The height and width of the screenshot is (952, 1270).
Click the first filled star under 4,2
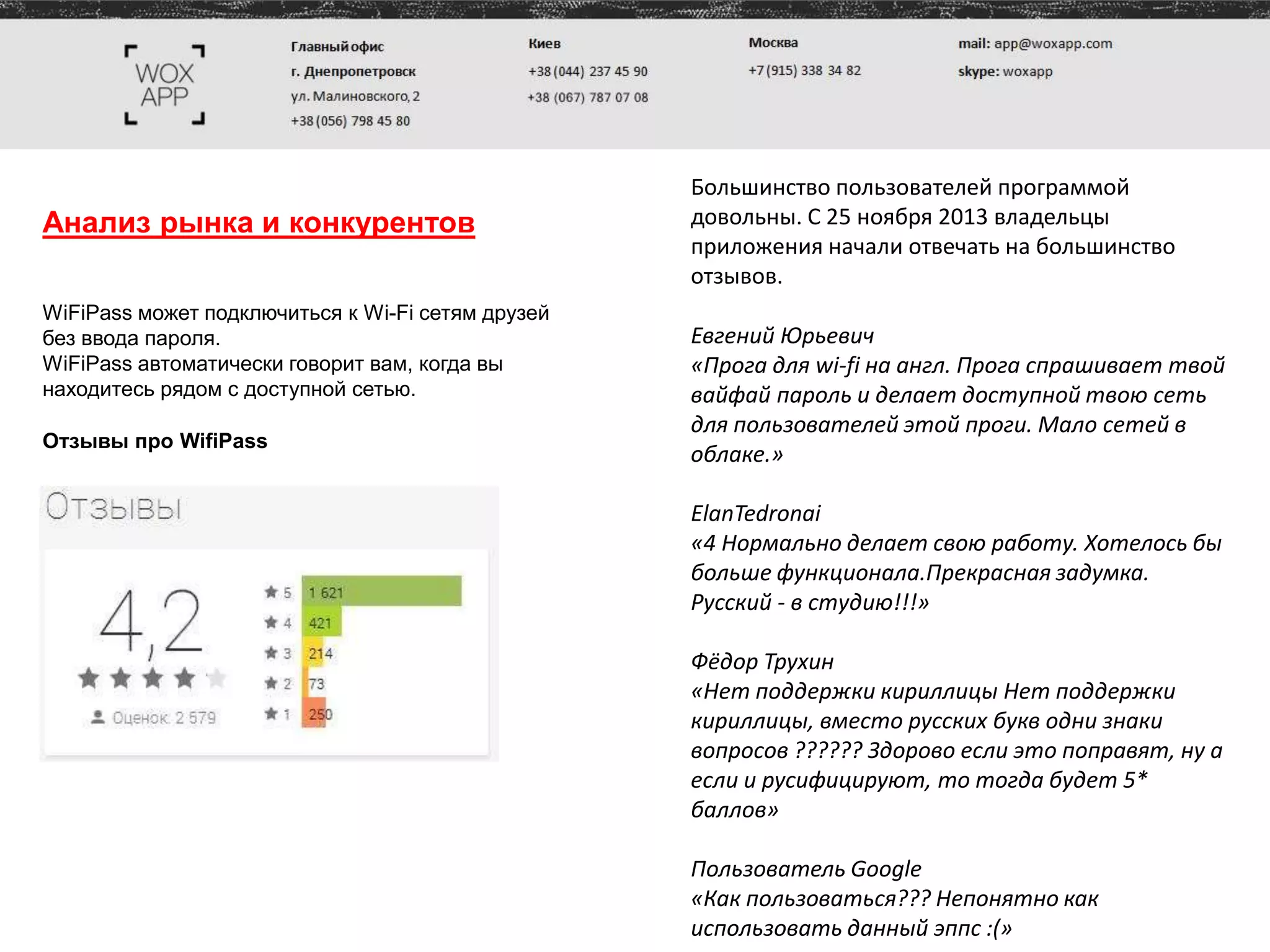point(89,678)
